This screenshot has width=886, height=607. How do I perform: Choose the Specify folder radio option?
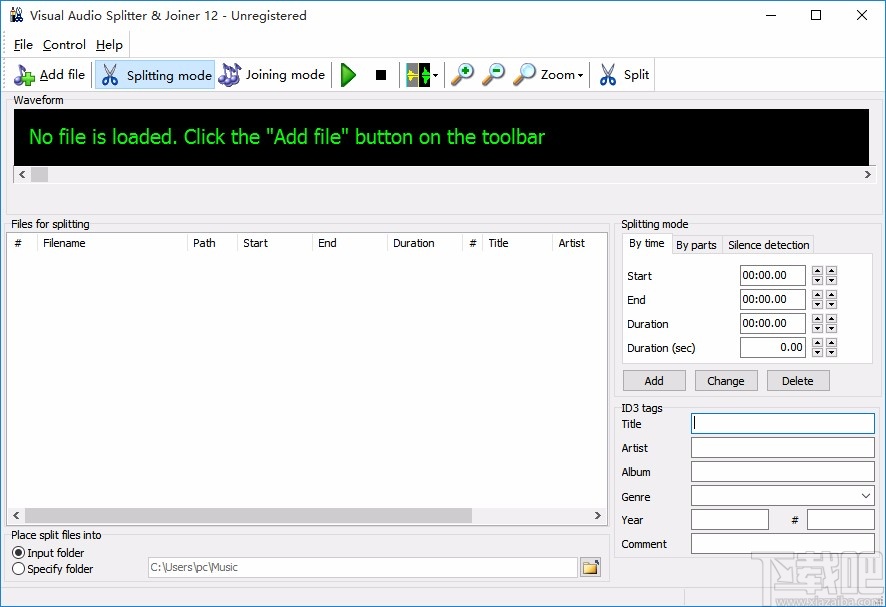click(53, 569)
